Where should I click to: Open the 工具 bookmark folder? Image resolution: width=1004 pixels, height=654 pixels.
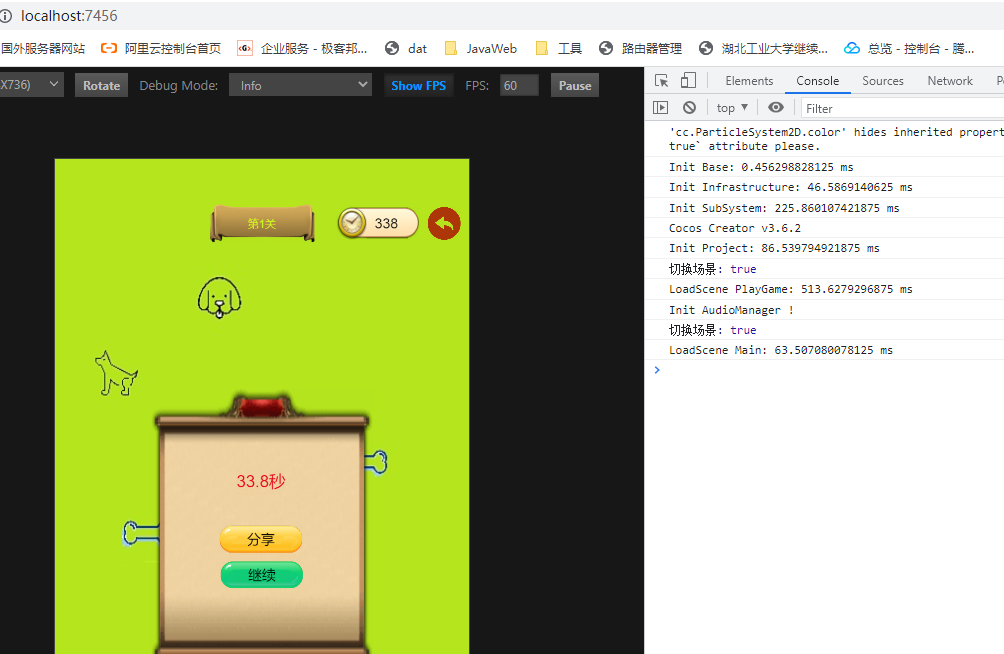point(559,49)
